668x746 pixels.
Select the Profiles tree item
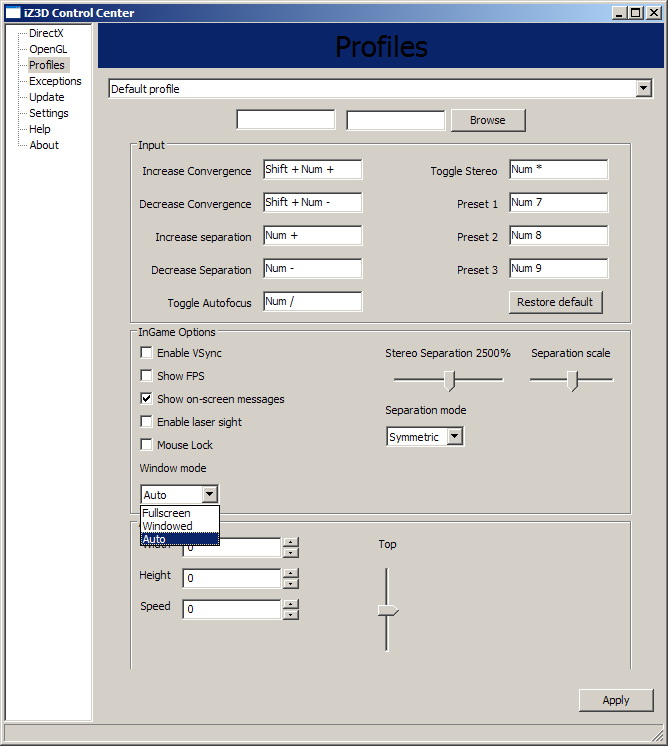tap(47, 65)
